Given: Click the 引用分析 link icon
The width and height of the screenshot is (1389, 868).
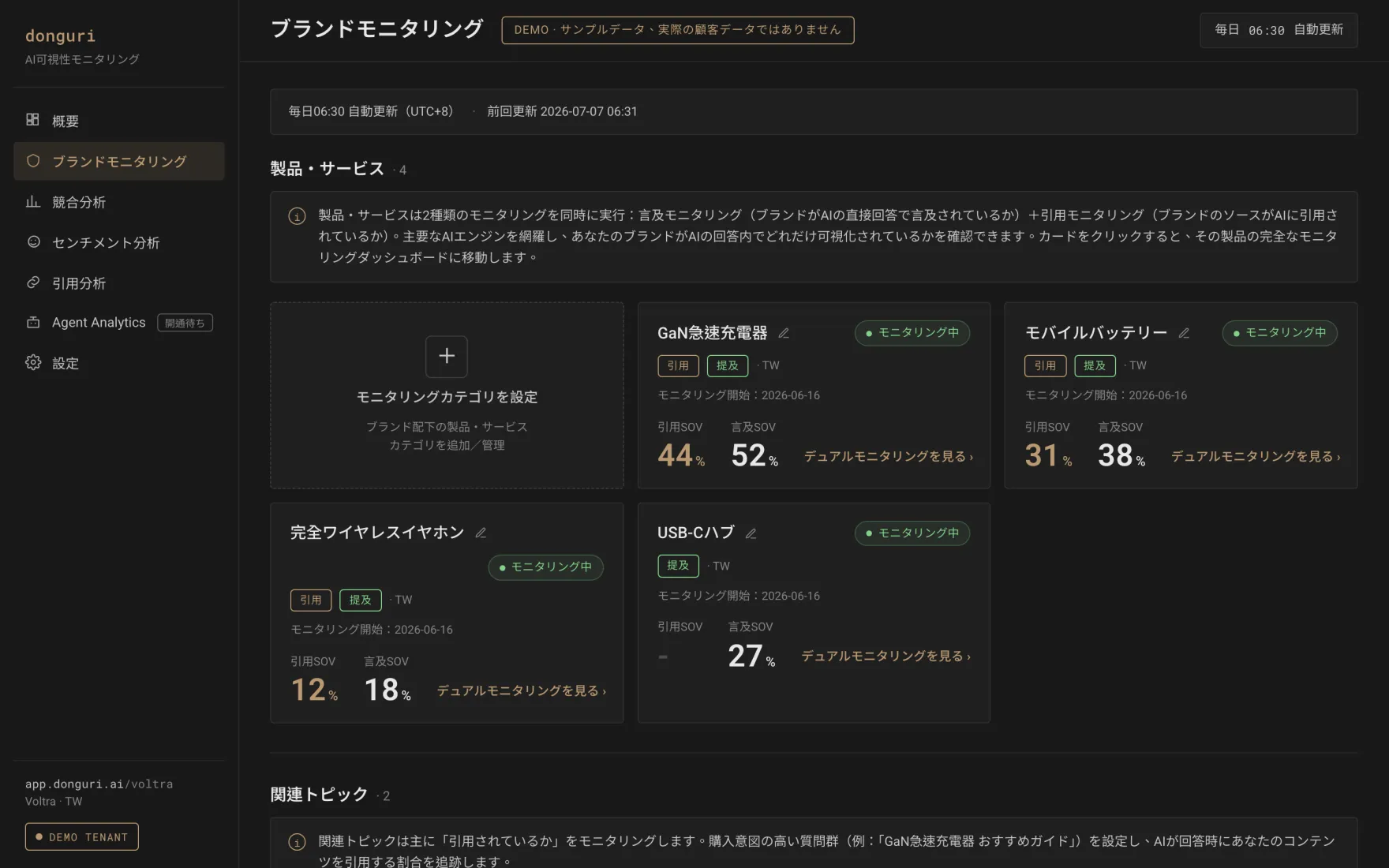Looking at the screenshot, I should point(32,282).
